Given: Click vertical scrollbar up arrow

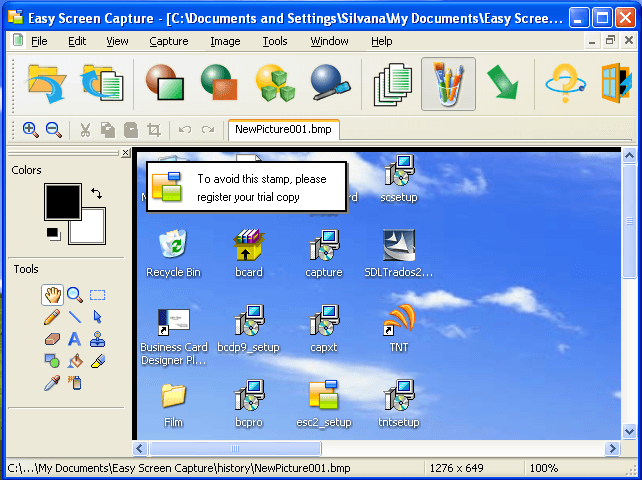Looking at the screenshot, I should click(x=629, y=155).
